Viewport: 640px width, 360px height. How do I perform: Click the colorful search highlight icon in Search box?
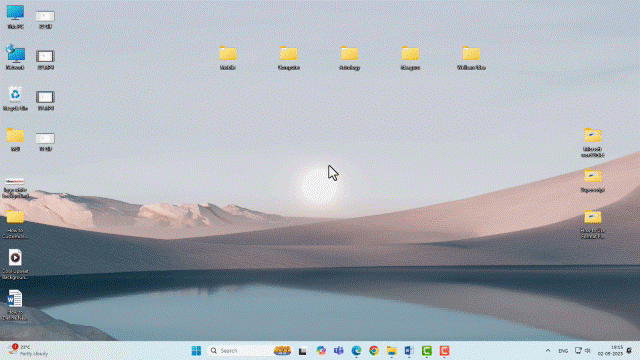[x=282, y=351]
